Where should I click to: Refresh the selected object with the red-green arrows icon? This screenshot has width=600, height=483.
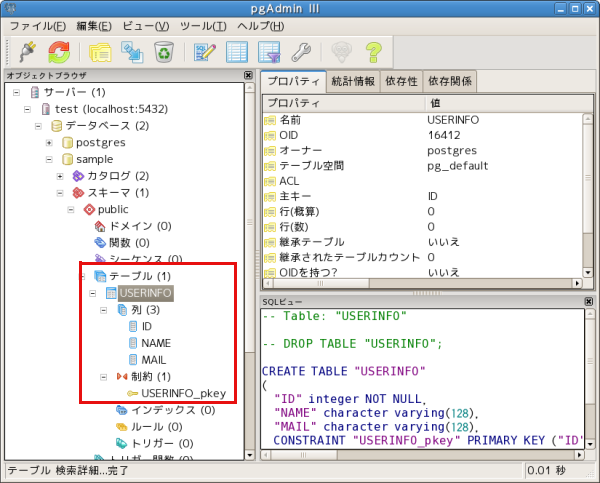point(59,52)
